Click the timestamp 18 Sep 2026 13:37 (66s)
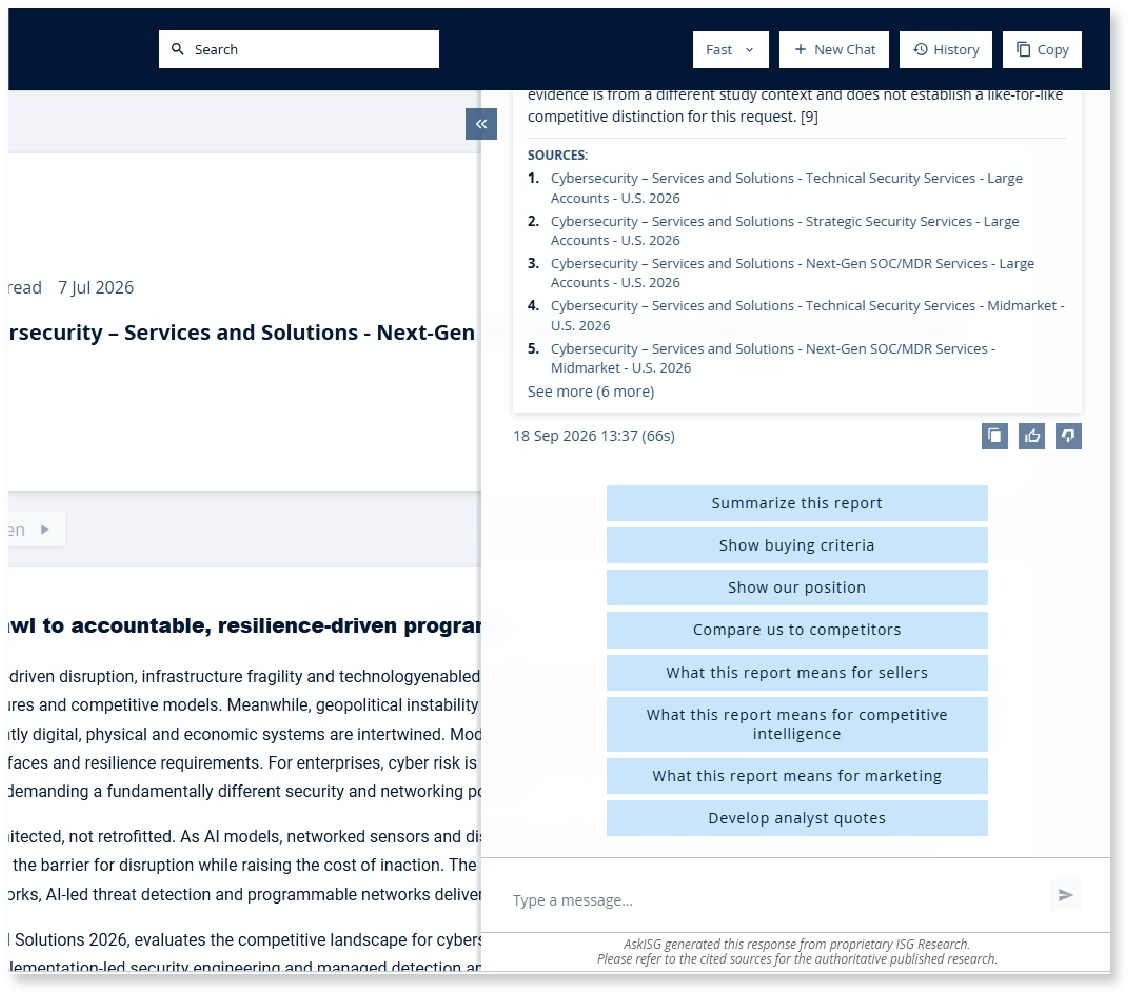This screenshot has width=1133, height=997. (x=594, y=436)
